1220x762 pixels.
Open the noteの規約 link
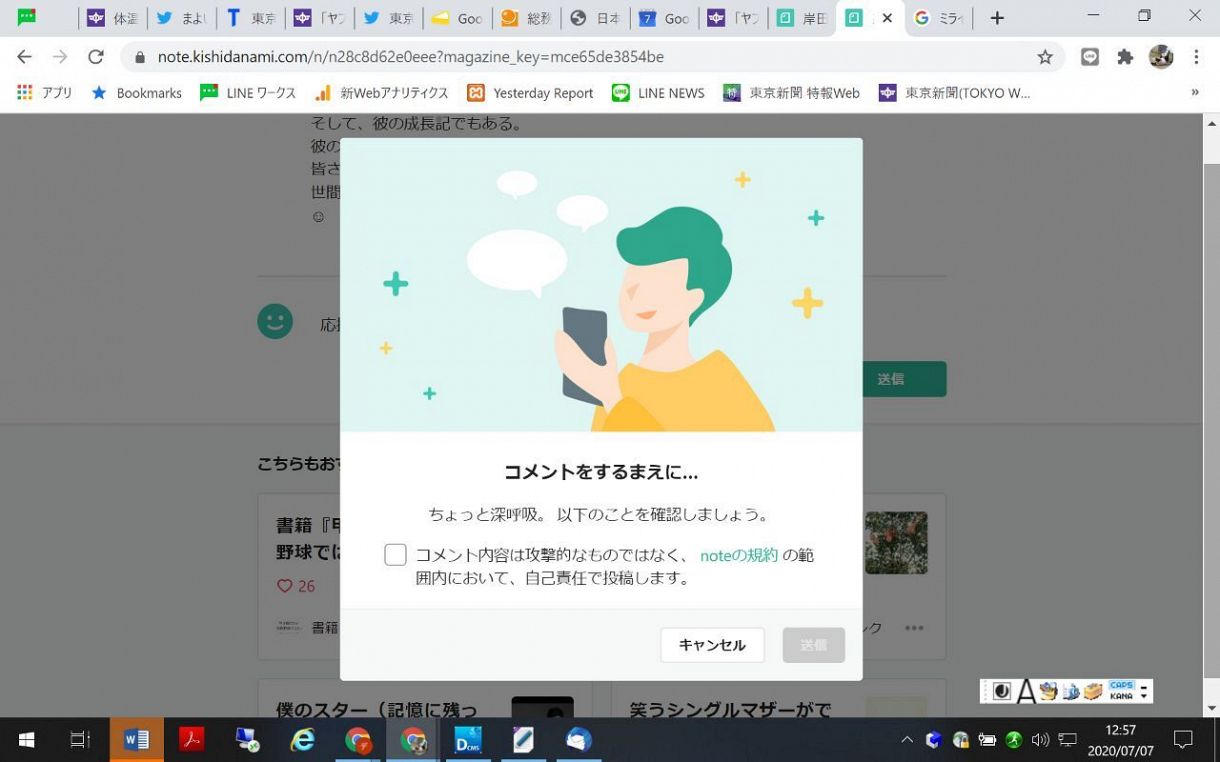(738, 555)
